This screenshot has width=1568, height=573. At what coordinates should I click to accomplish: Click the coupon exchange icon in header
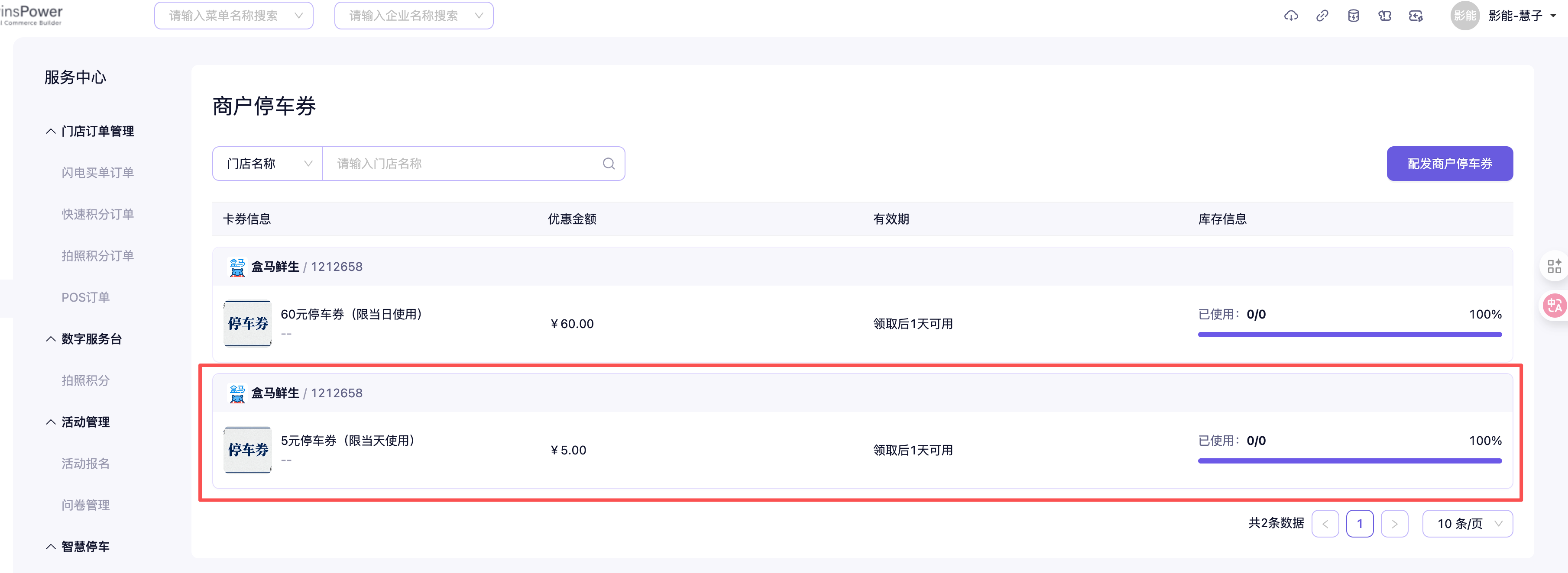tap(1416, 16)
